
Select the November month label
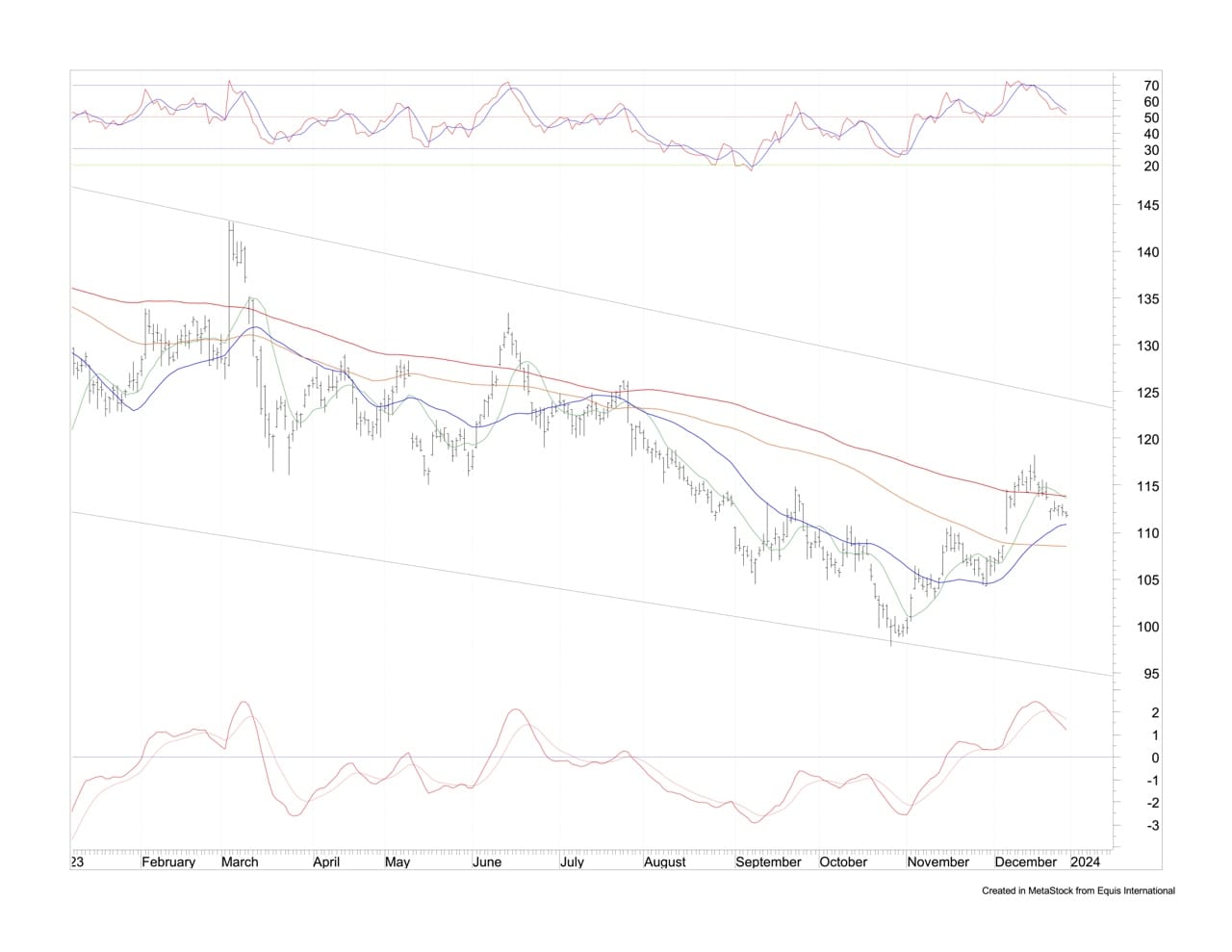pos(938,862)
